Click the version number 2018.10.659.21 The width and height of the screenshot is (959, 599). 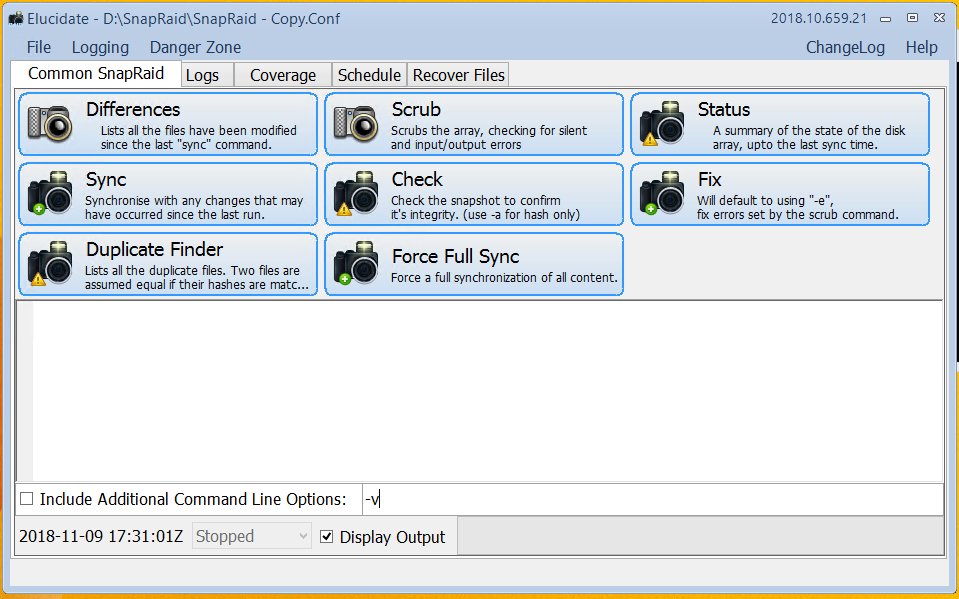[x=819, y=18]
